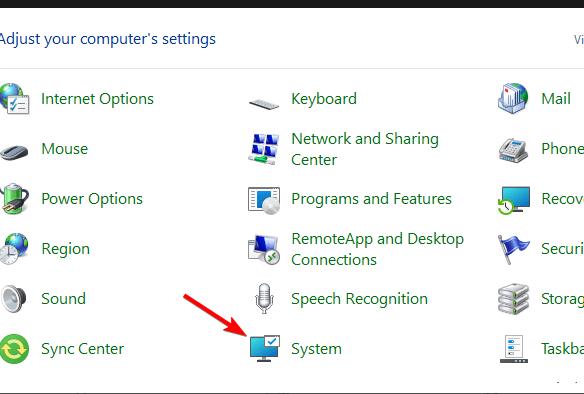Click the Programs and Features icon
This screenshot has height=394, width=584.
264,200
